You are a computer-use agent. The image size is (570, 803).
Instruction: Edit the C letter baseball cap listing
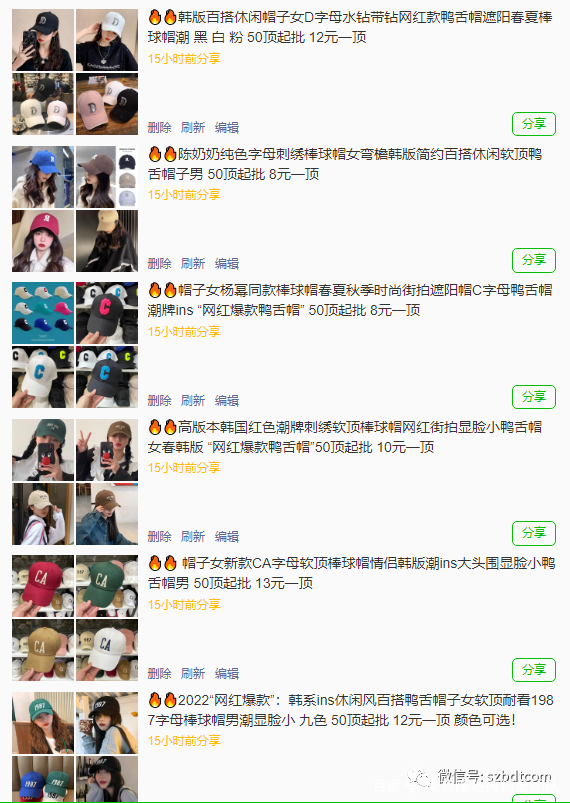226,400
